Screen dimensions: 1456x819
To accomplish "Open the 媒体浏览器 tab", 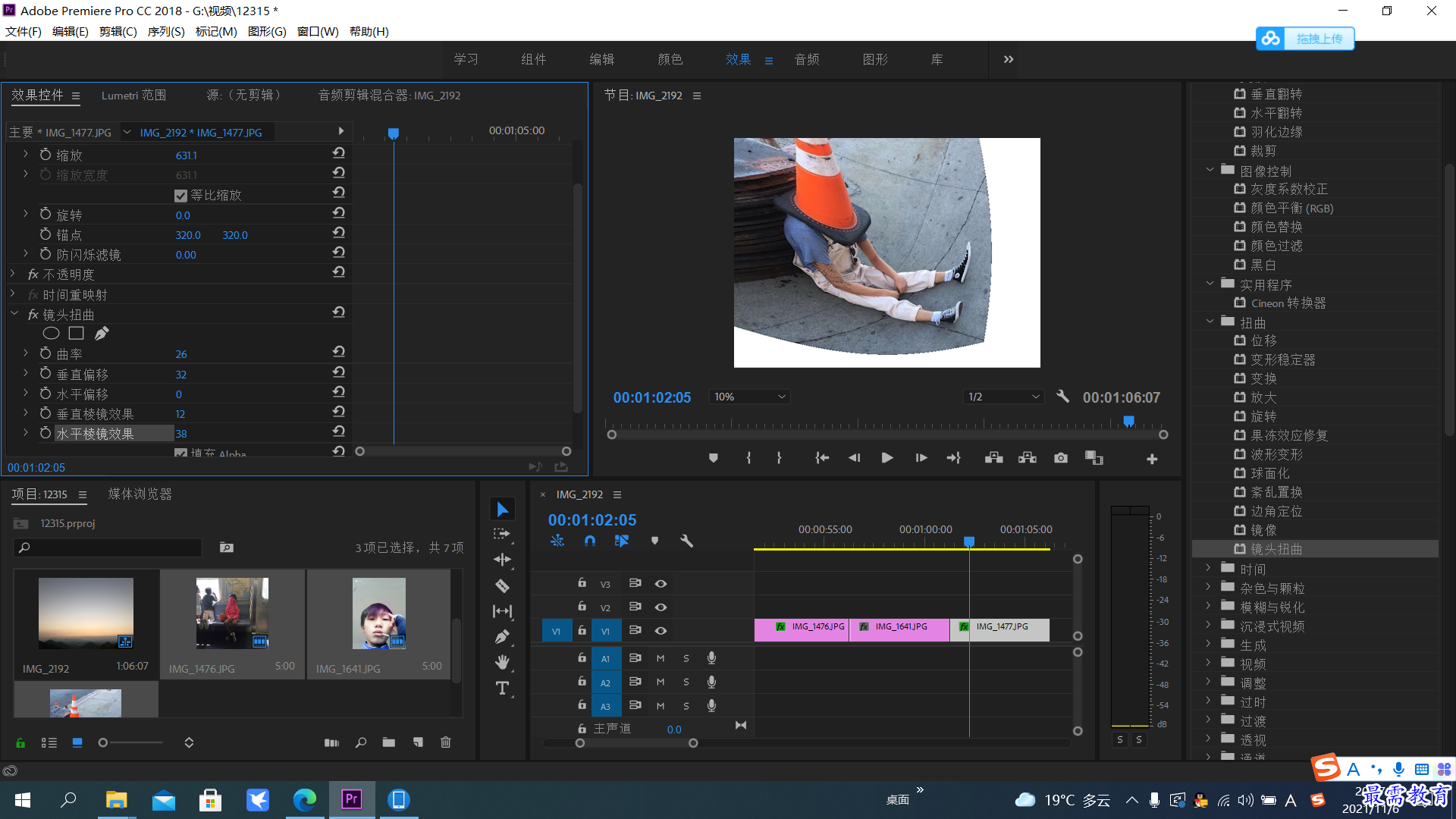I will [140, 494].
